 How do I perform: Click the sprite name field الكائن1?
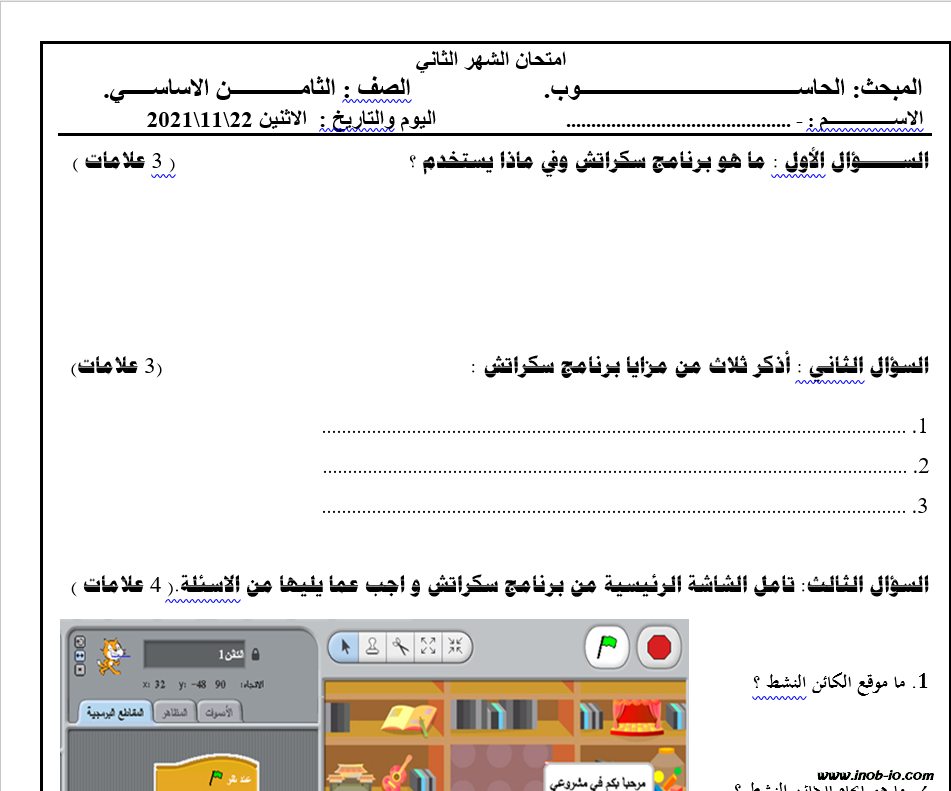coord(194,654)
